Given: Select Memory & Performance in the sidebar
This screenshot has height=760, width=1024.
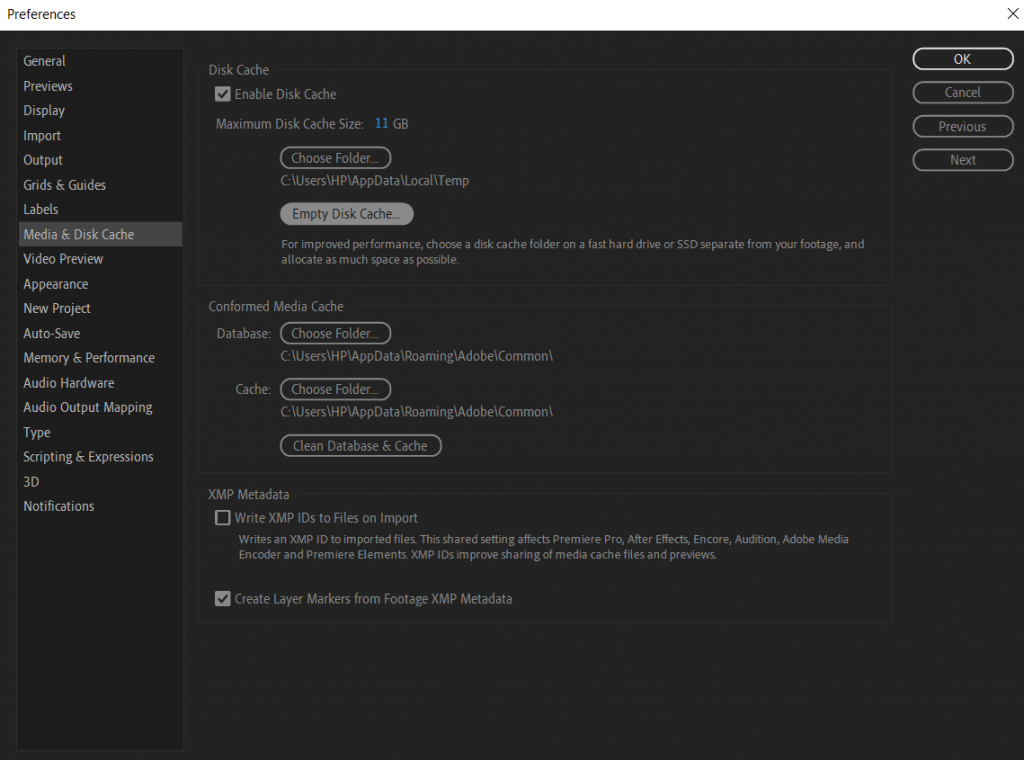Looking at the screenshot, I should point(89,358).
